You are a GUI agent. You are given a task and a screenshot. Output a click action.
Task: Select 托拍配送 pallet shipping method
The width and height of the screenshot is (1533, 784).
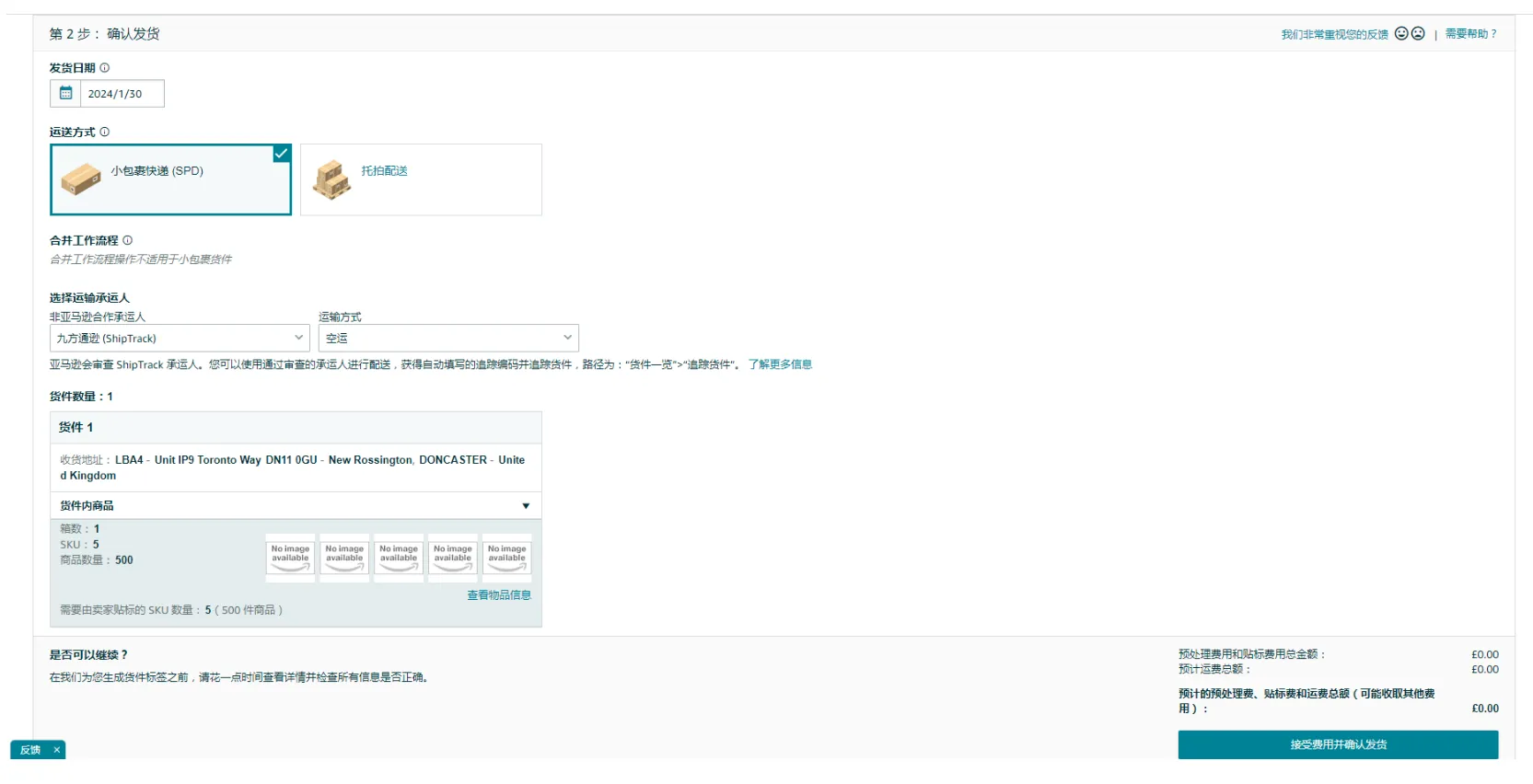(421, 179)
